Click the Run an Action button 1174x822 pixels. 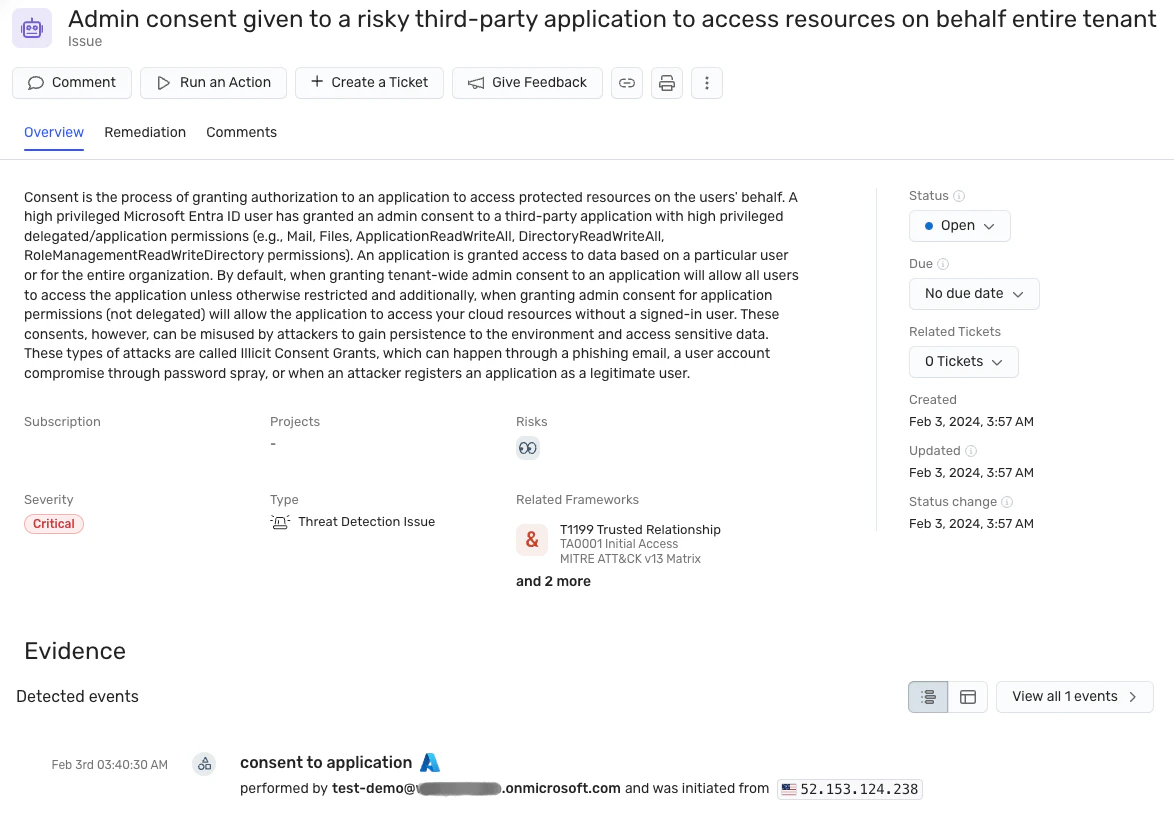(213, 83)
